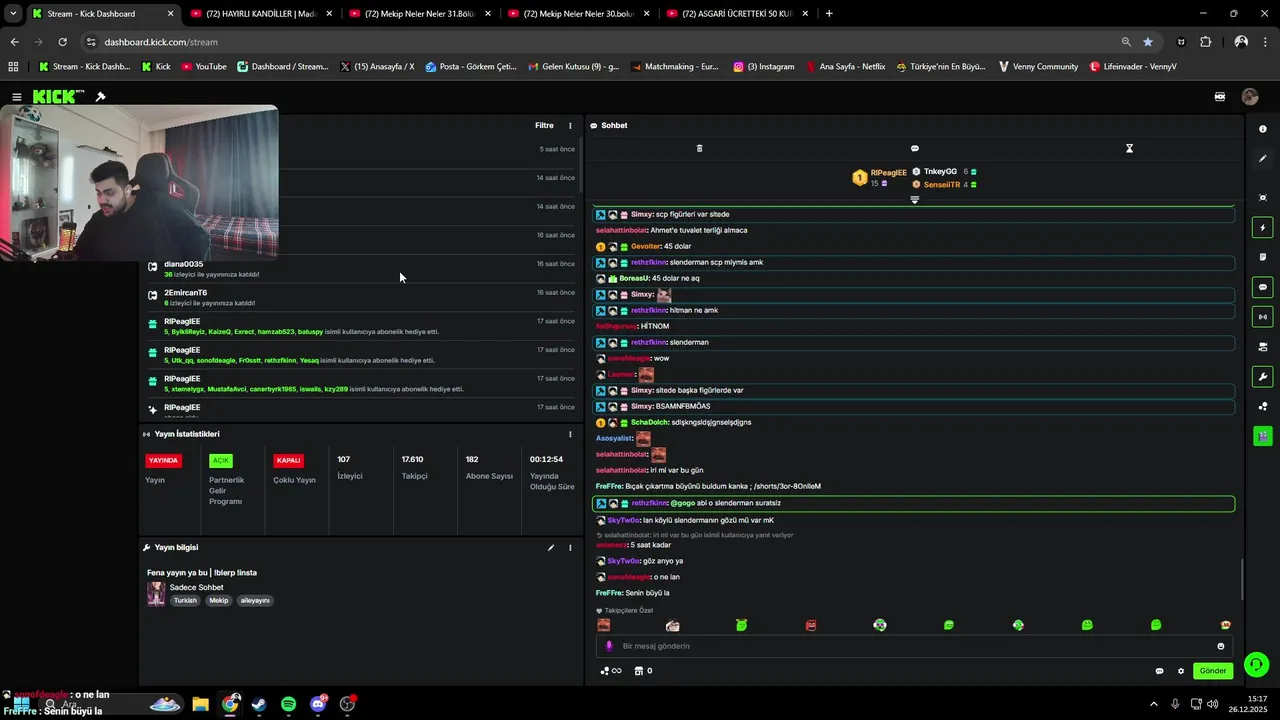The height and width of the screenshot is (720, 1280).
Task: Click the connected dots icon in right sidebar
Action: (1263, 406)
